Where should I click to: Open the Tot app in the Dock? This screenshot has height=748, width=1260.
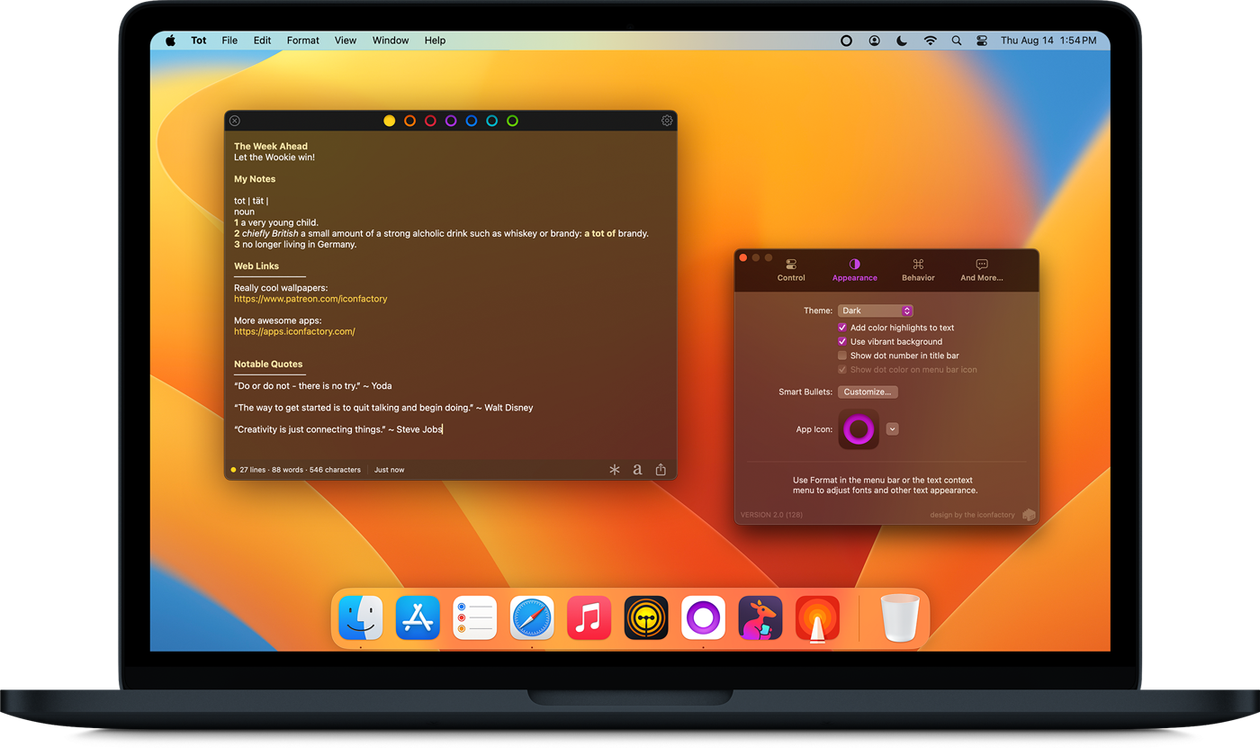703,618
